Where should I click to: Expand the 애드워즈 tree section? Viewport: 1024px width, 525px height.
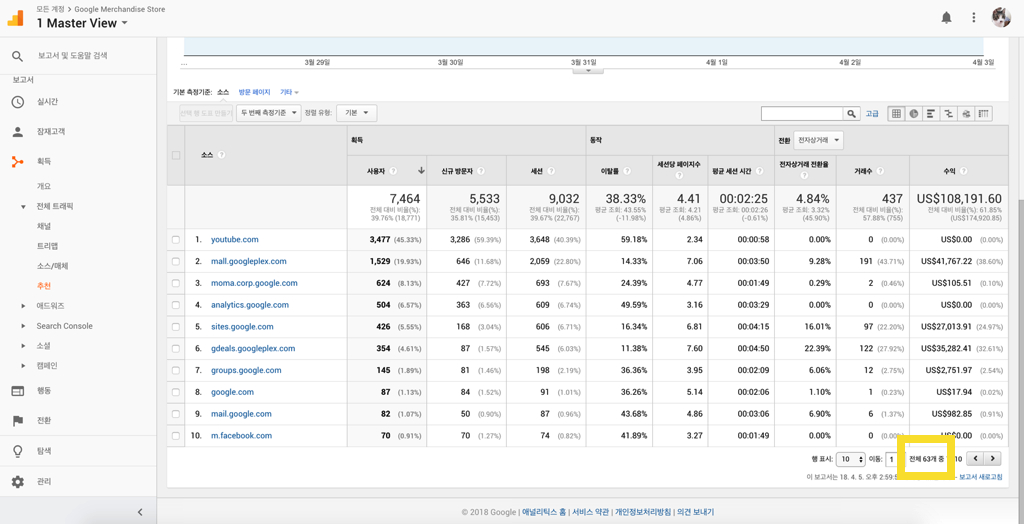coord(24,306)
